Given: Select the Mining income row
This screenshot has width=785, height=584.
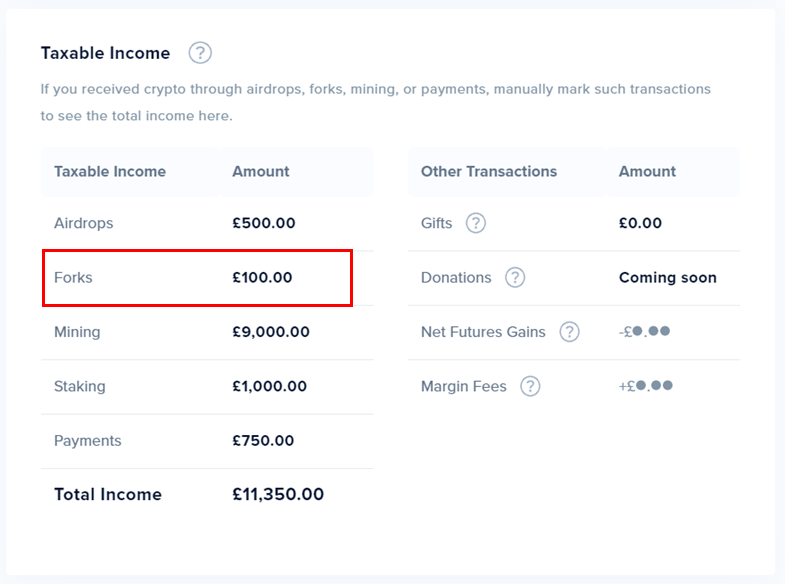Looking at the screenshot, I should coord(77,332).
